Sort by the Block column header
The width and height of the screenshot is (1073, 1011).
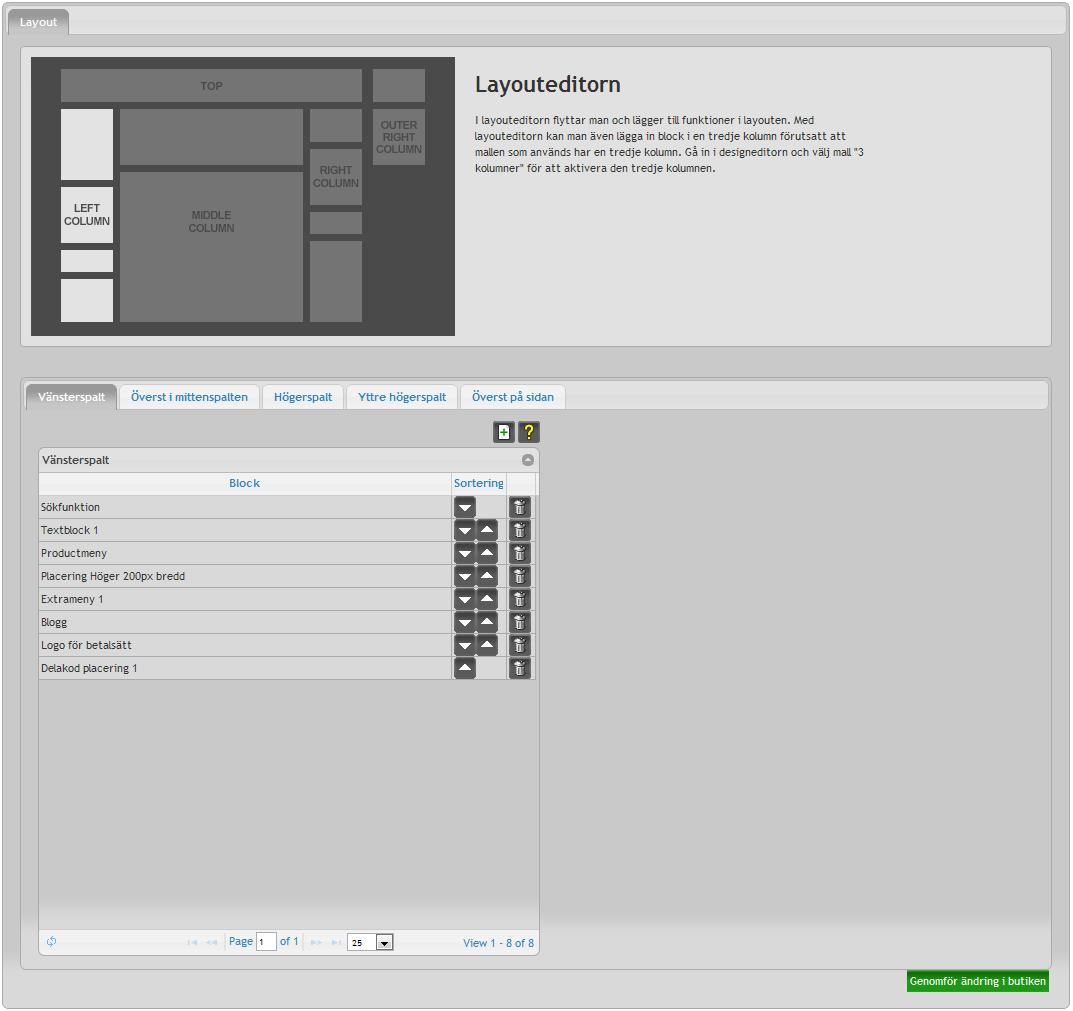tap(244, 483)
